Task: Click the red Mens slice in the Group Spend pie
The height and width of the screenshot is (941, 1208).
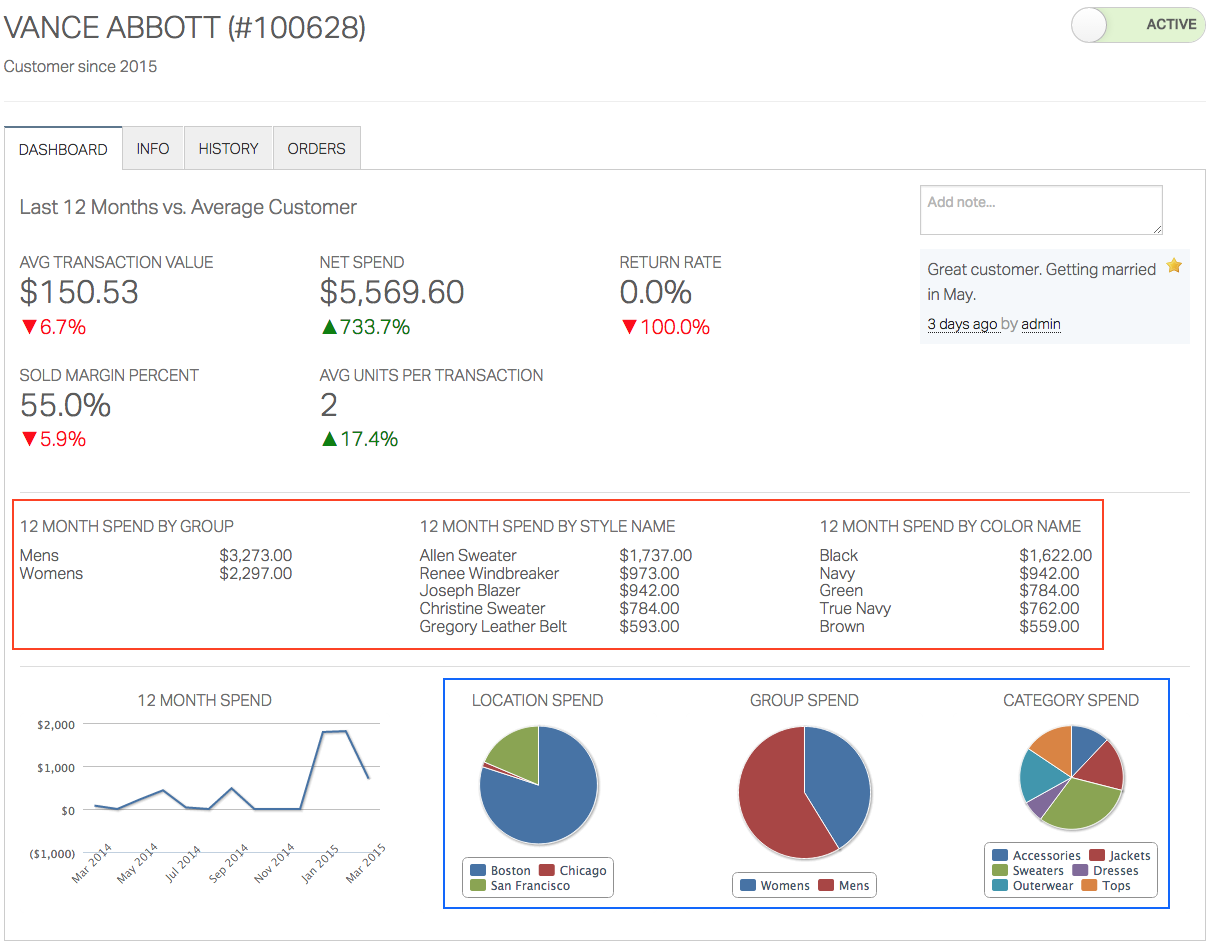Action: pyautogui.click(x=770, y=790)
